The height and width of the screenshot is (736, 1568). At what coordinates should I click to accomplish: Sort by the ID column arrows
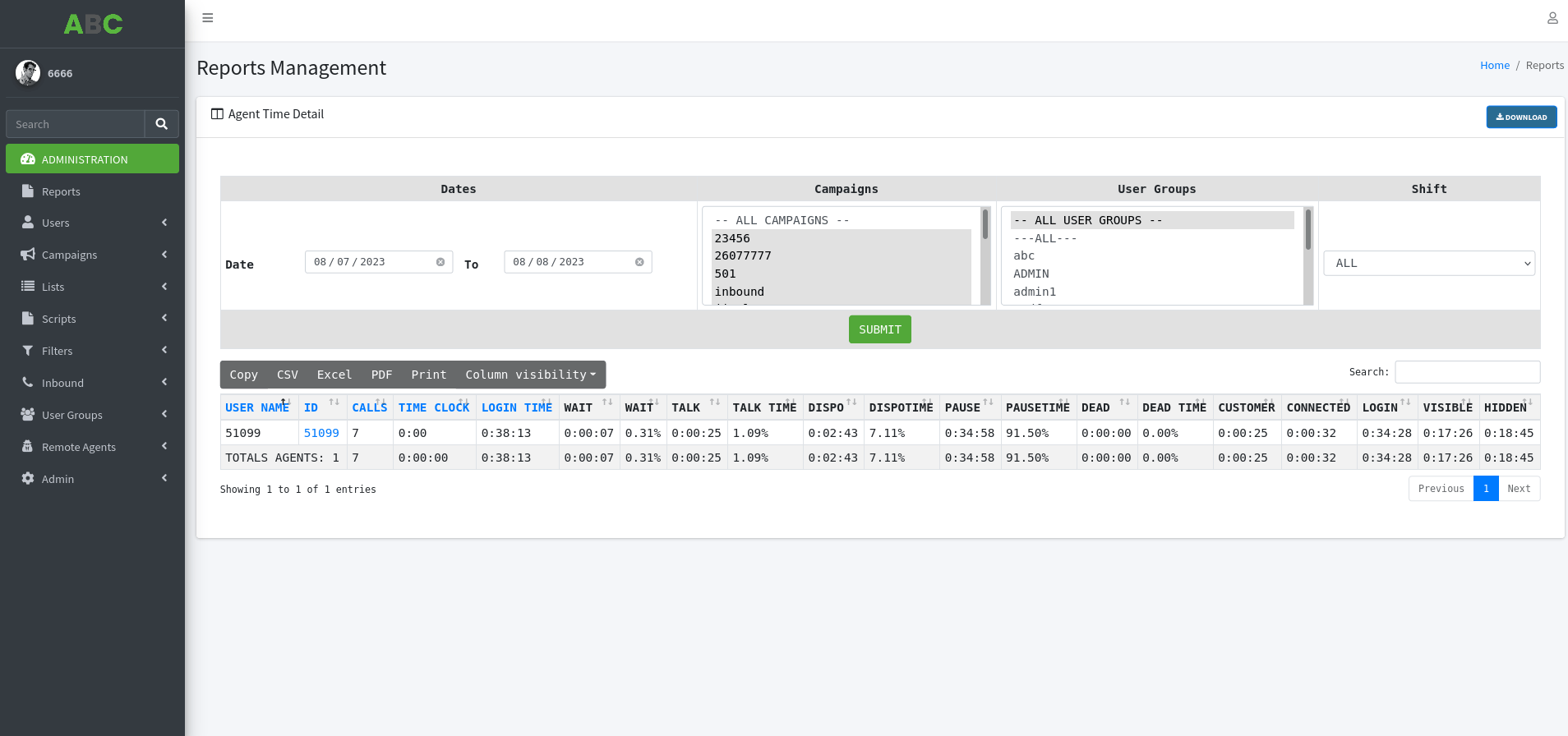[x=334, y=402]
